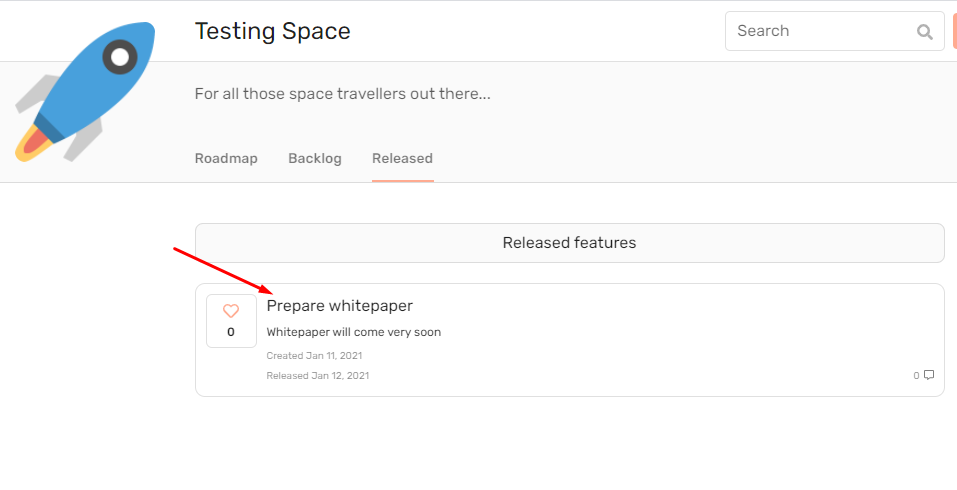Like the feature using the heart icon
The image size is (957, 490).
coord(231,311)
